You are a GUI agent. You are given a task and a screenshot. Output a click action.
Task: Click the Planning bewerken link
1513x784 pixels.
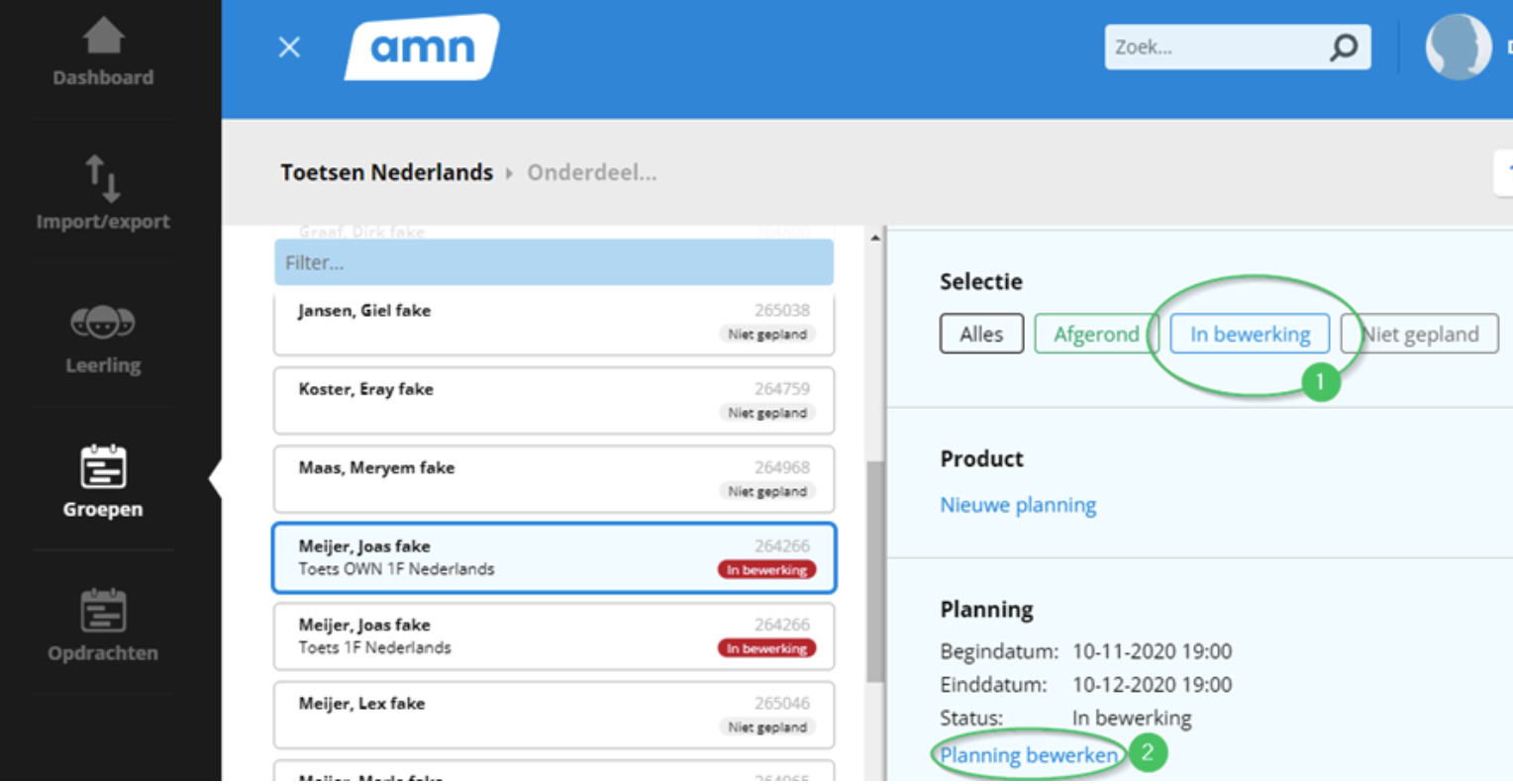[1029, 755]
